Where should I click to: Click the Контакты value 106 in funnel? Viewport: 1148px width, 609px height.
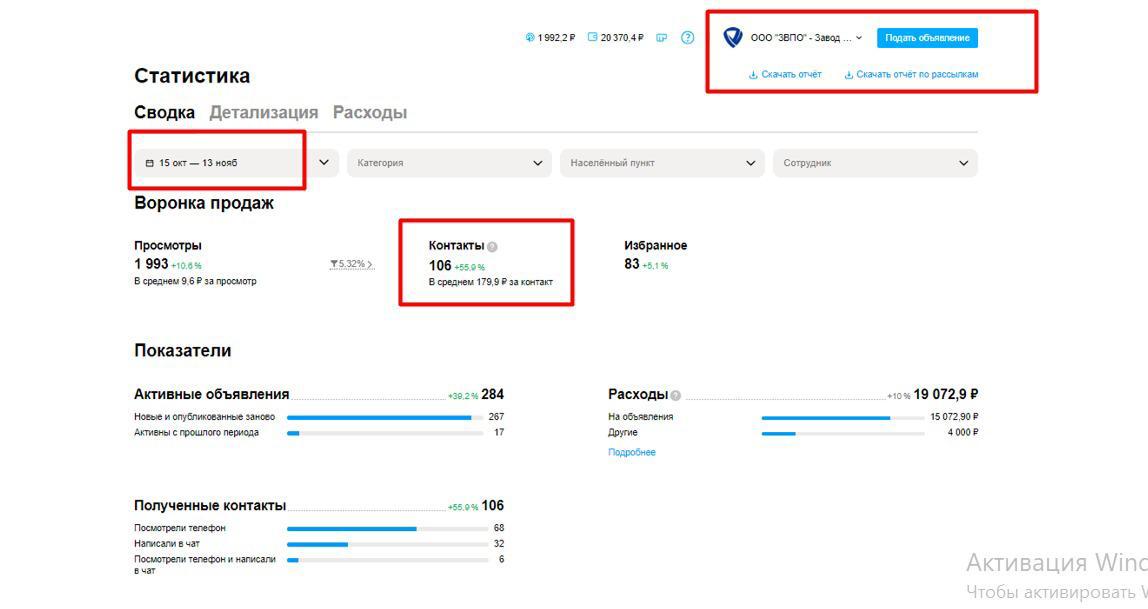(x=440, y=266)
